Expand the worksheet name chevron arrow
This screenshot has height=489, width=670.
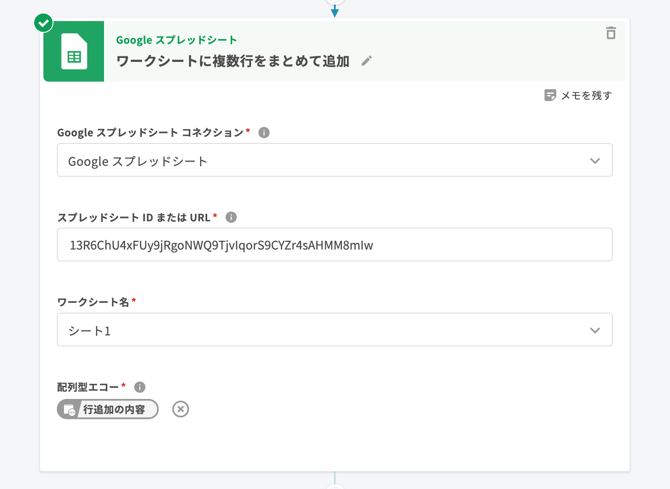coord(594,330)
